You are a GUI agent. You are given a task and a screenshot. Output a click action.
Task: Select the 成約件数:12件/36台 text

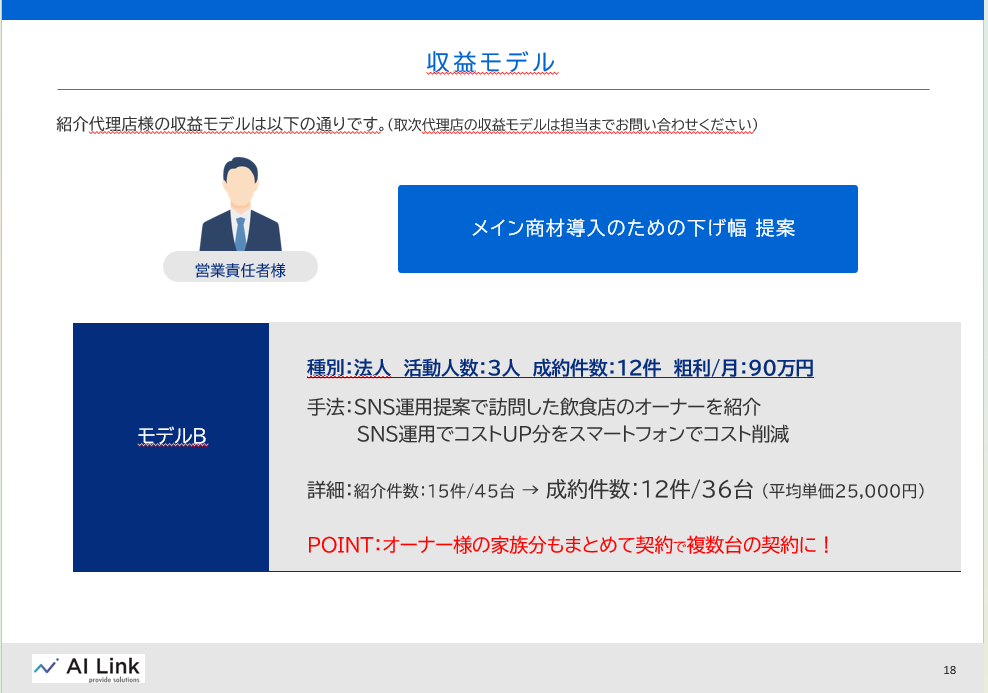click(648, 489)
